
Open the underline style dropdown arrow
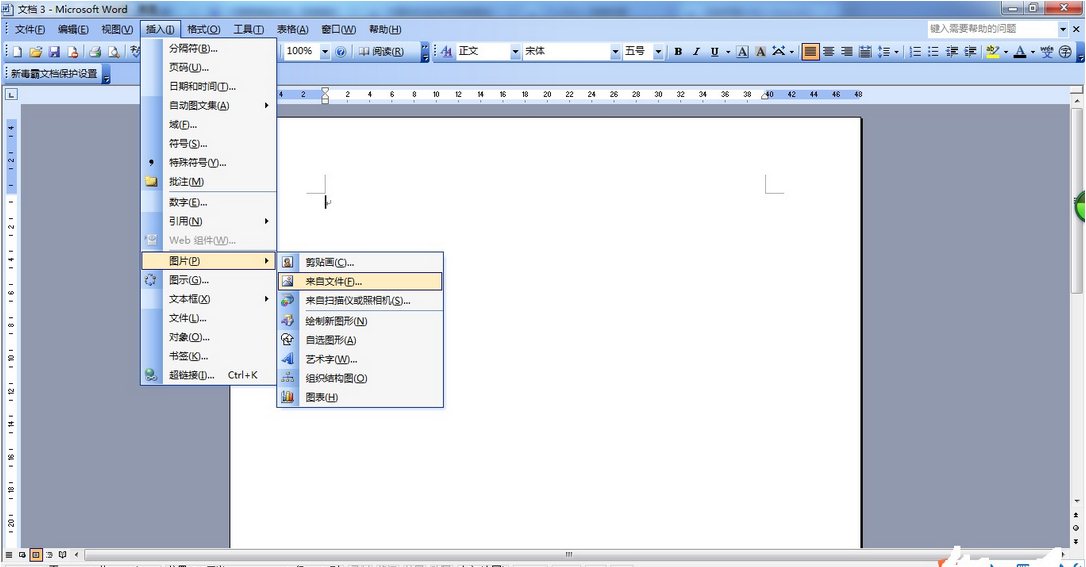[x=728, y=52]
